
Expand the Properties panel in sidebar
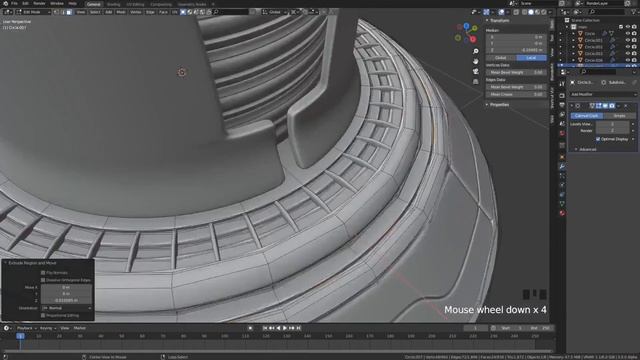click(499, 105)
